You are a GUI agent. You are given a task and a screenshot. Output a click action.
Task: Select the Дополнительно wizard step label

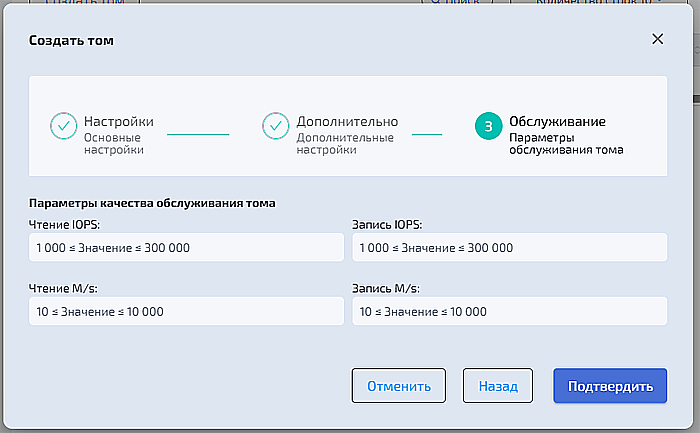(347, 121)
